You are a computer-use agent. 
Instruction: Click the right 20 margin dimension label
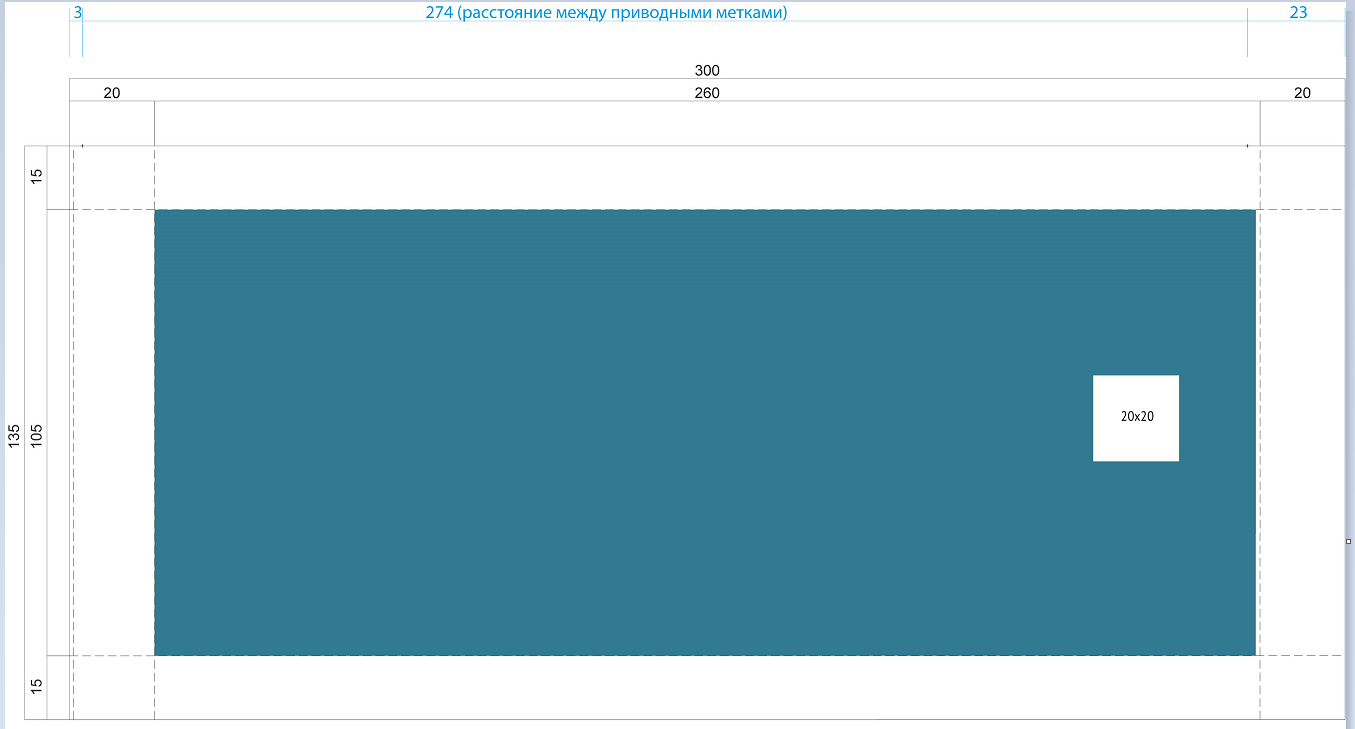(x=1302, y=93)
